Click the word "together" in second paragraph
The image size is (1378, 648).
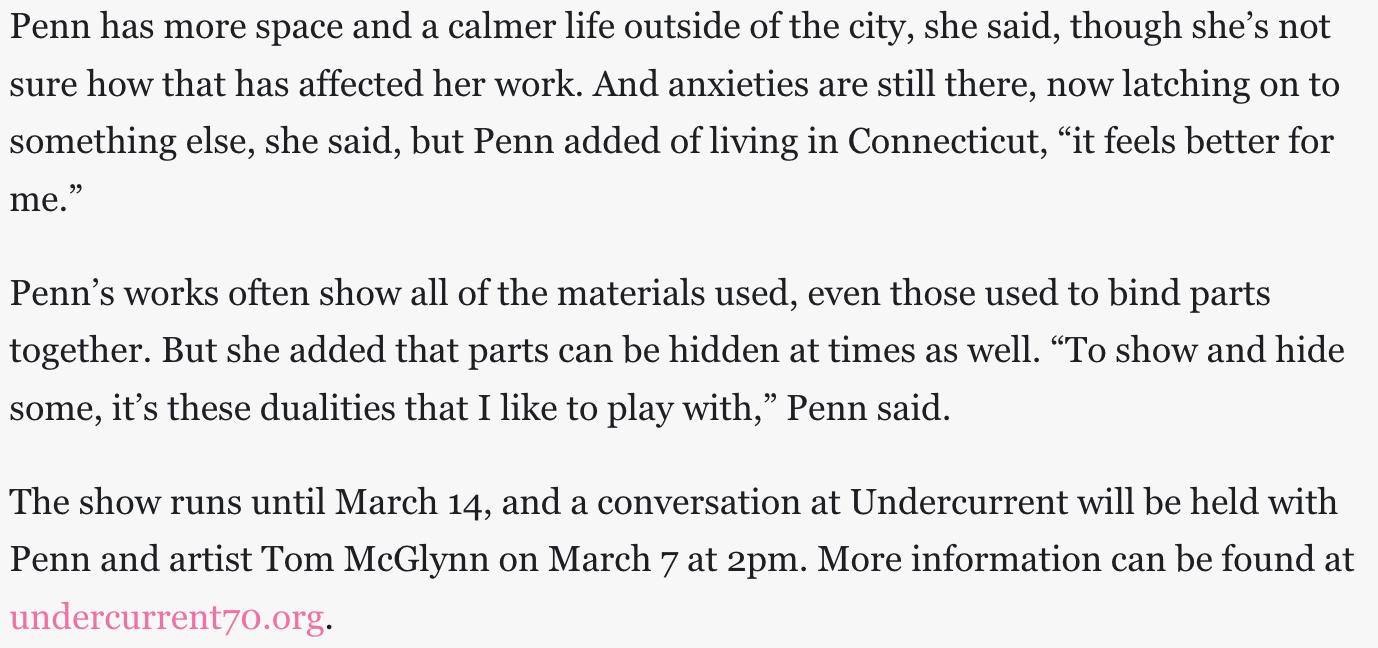(x=77, y=351)
